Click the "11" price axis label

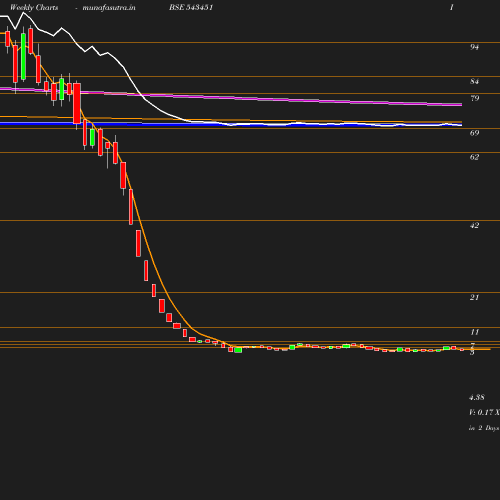pos(474,332)
